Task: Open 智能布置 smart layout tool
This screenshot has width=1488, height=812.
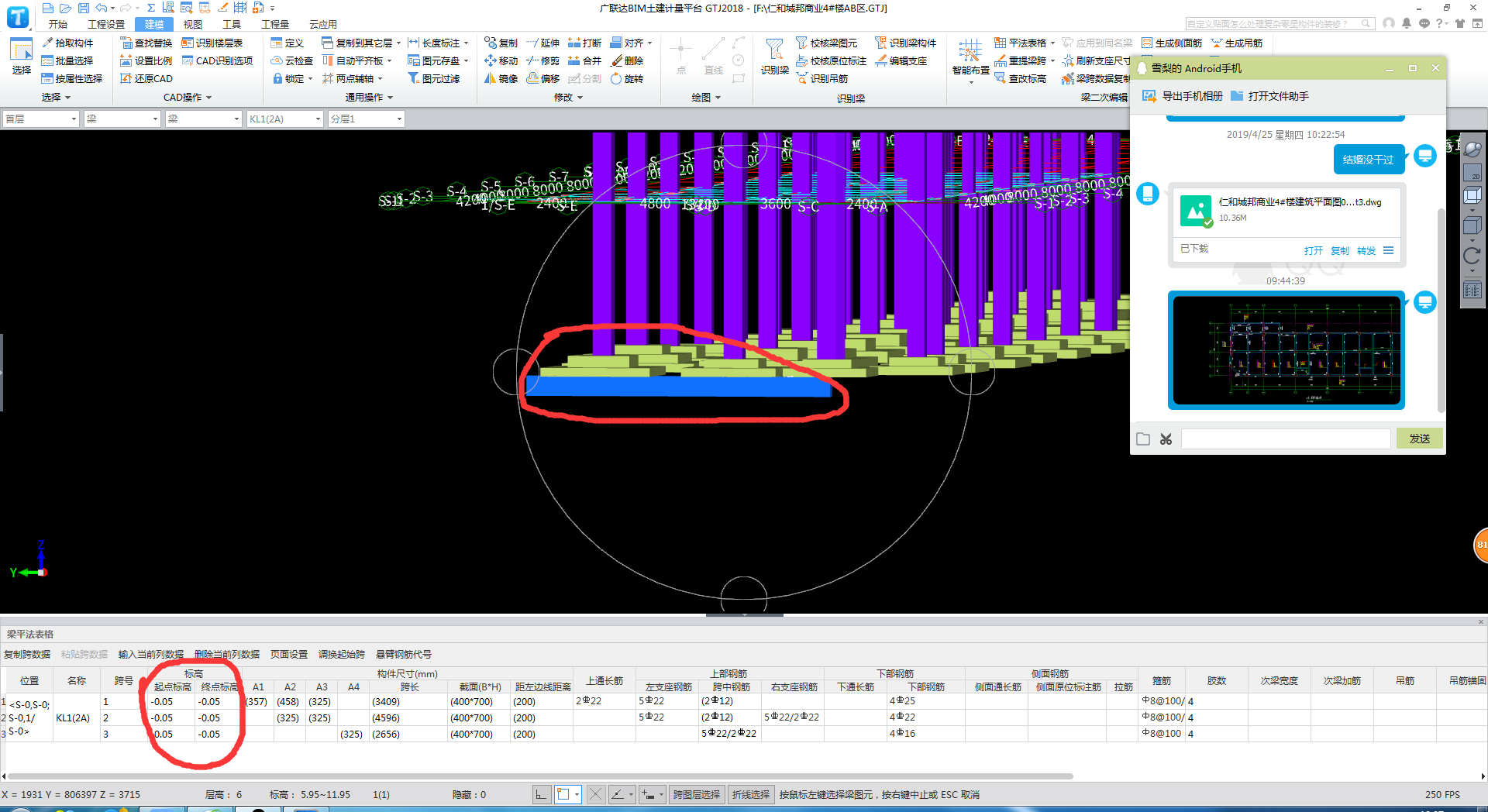Action: [970, 60]
